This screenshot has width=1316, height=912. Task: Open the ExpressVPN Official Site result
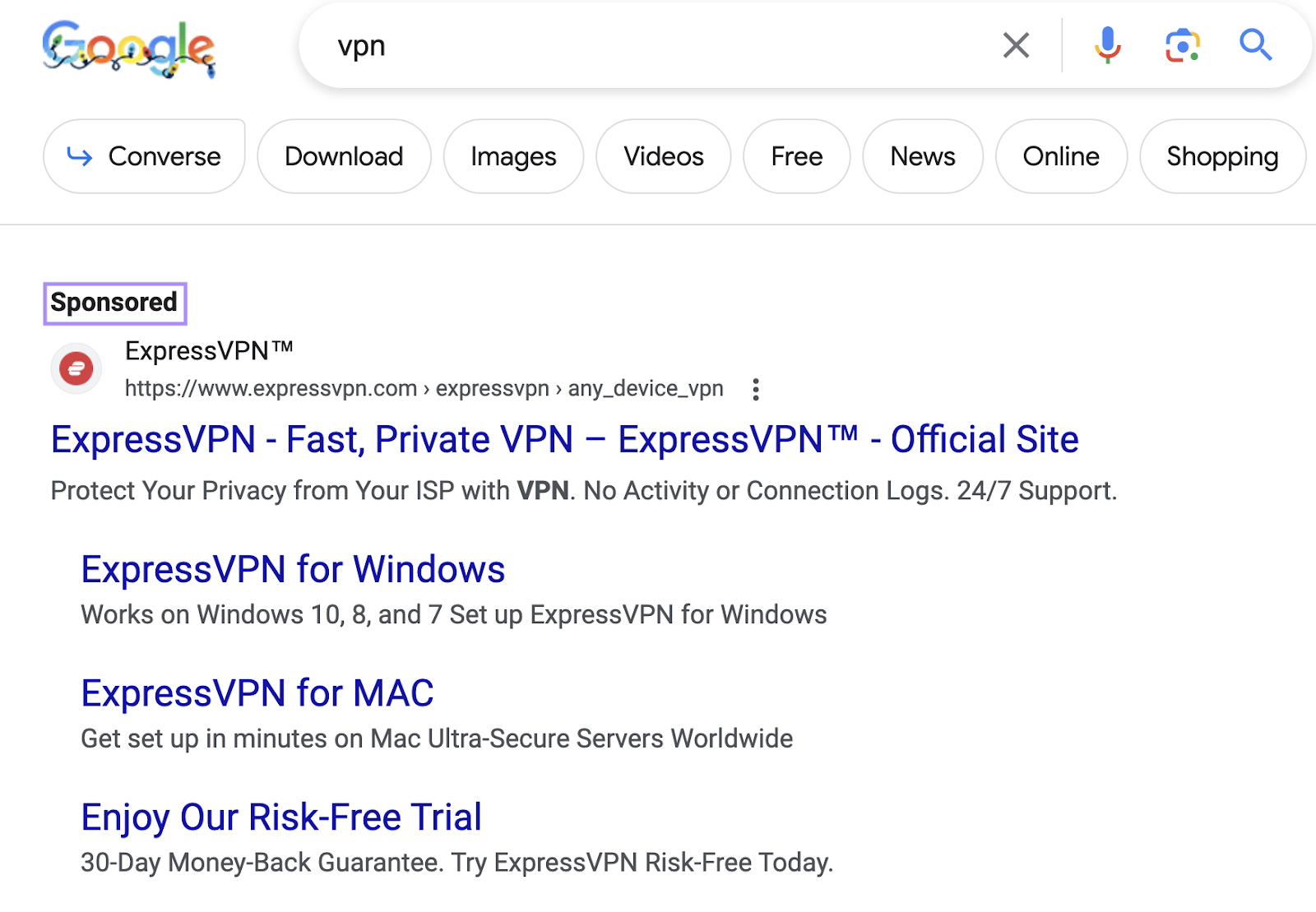(564, 439)
